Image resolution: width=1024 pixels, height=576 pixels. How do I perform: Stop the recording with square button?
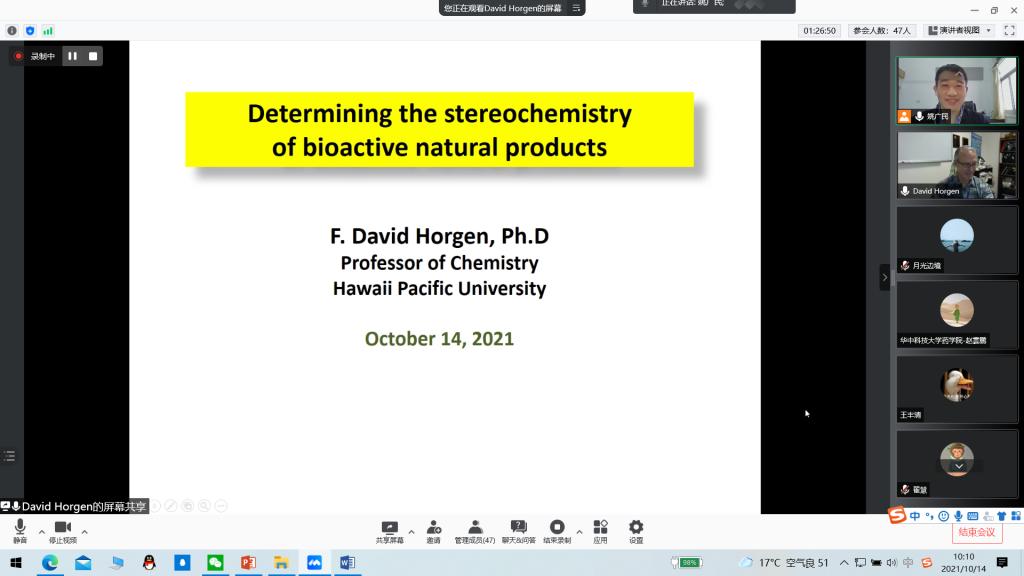[93, 56]
